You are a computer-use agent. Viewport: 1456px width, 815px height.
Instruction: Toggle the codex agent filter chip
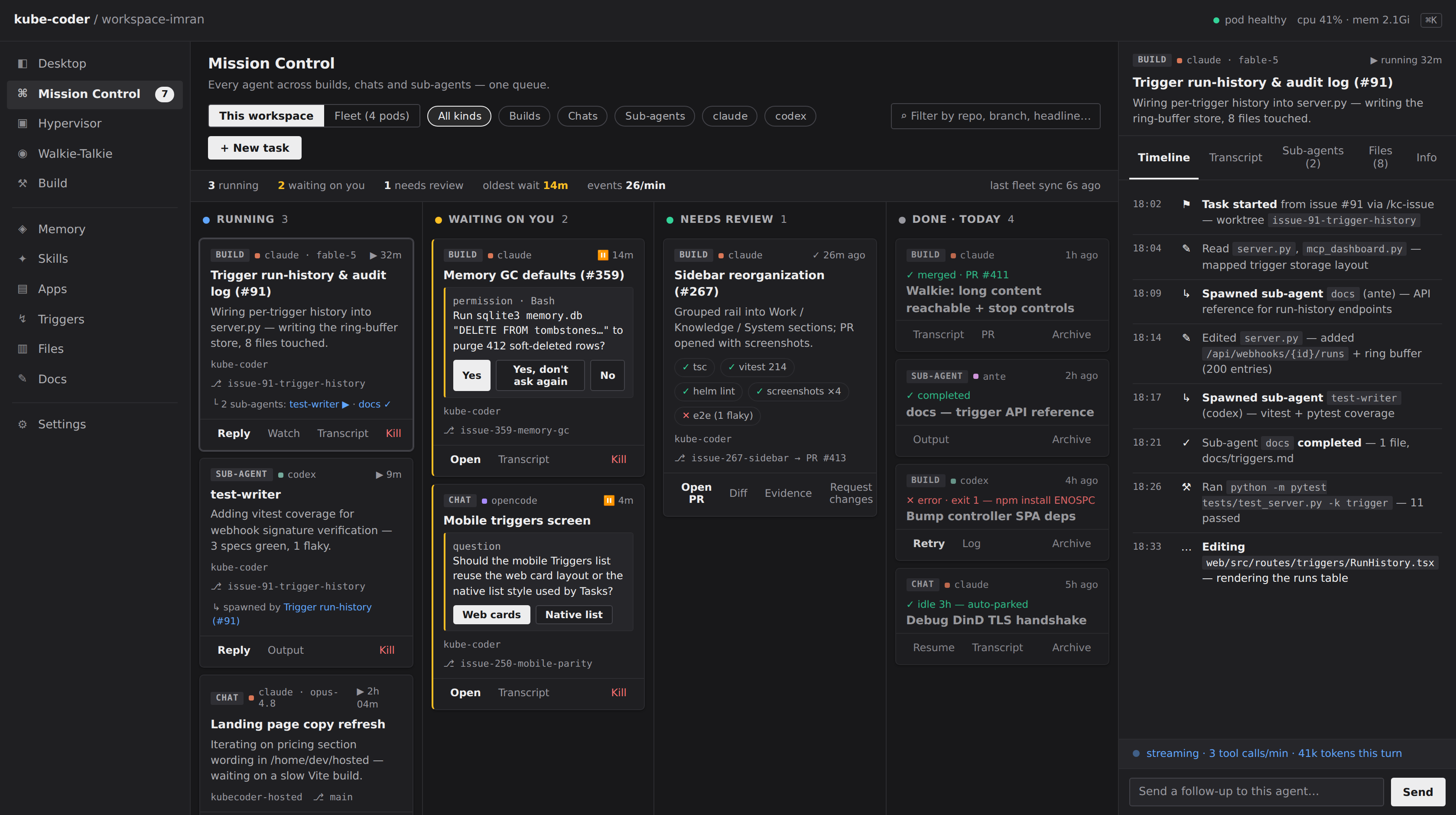tap(790, 116)
